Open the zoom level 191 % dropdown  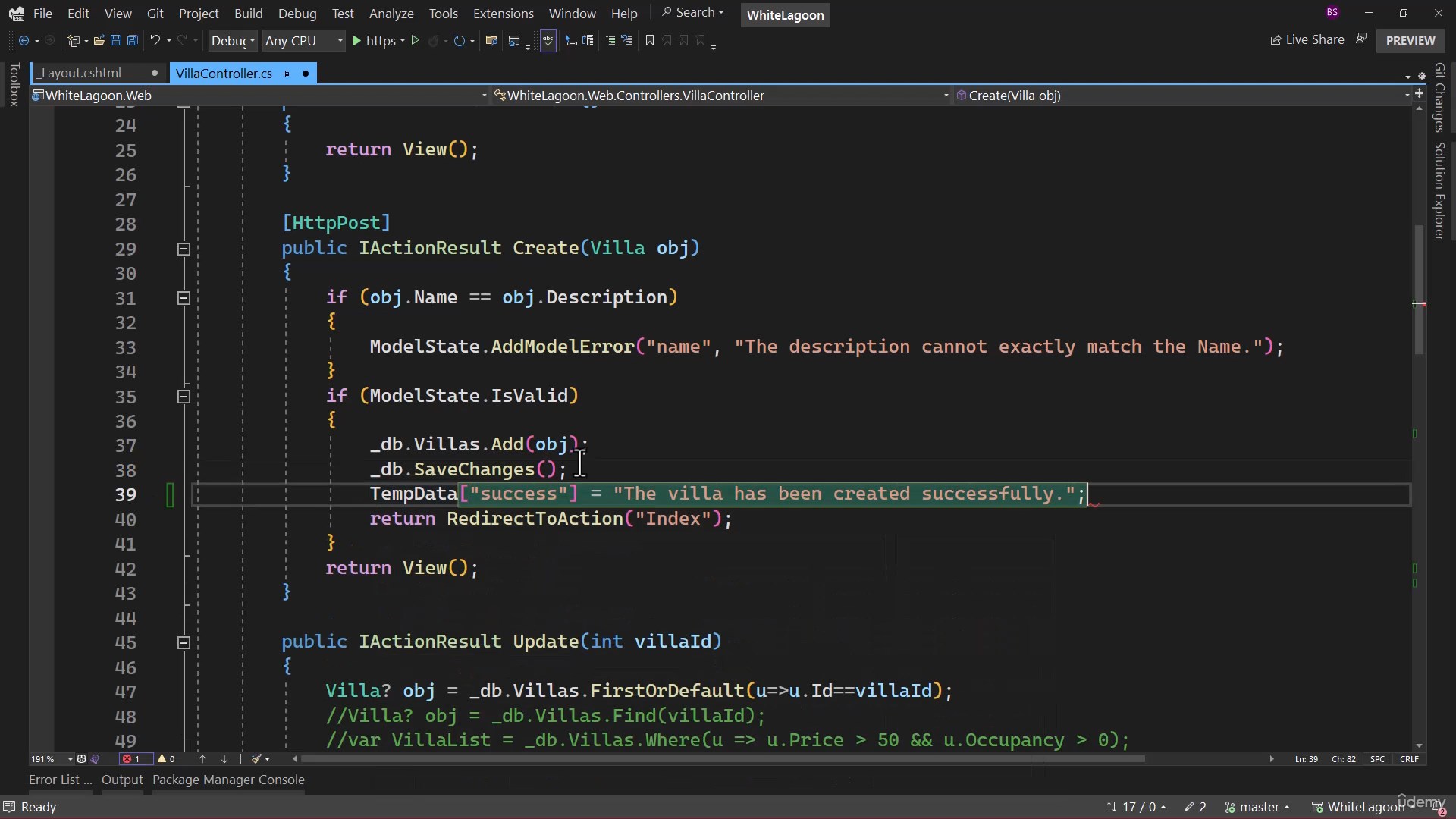[x=70, y=759]
